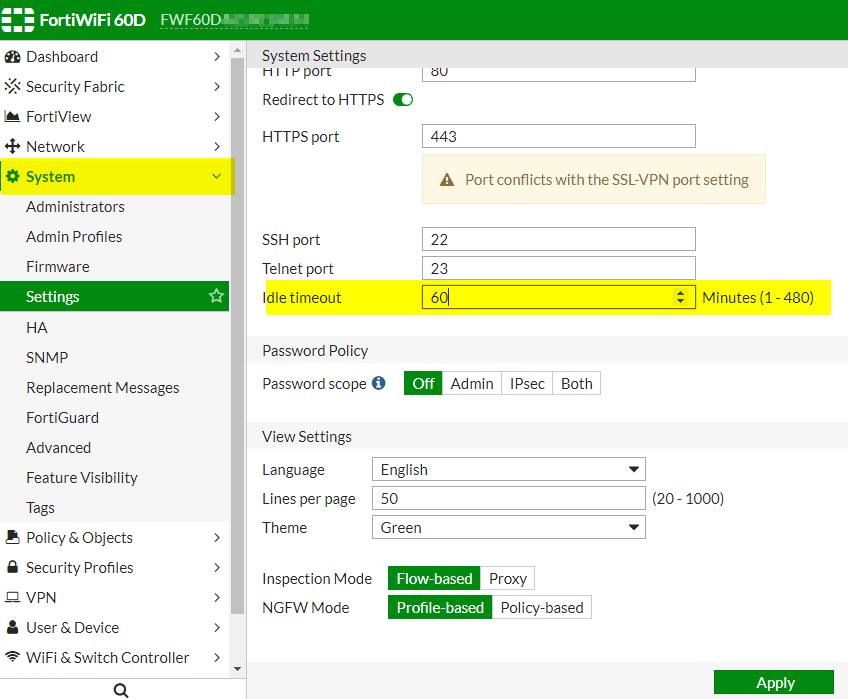This screenshot has height=699, width=848.
Task: Click the Security Profiles lock icon
Action: (13, 568)
